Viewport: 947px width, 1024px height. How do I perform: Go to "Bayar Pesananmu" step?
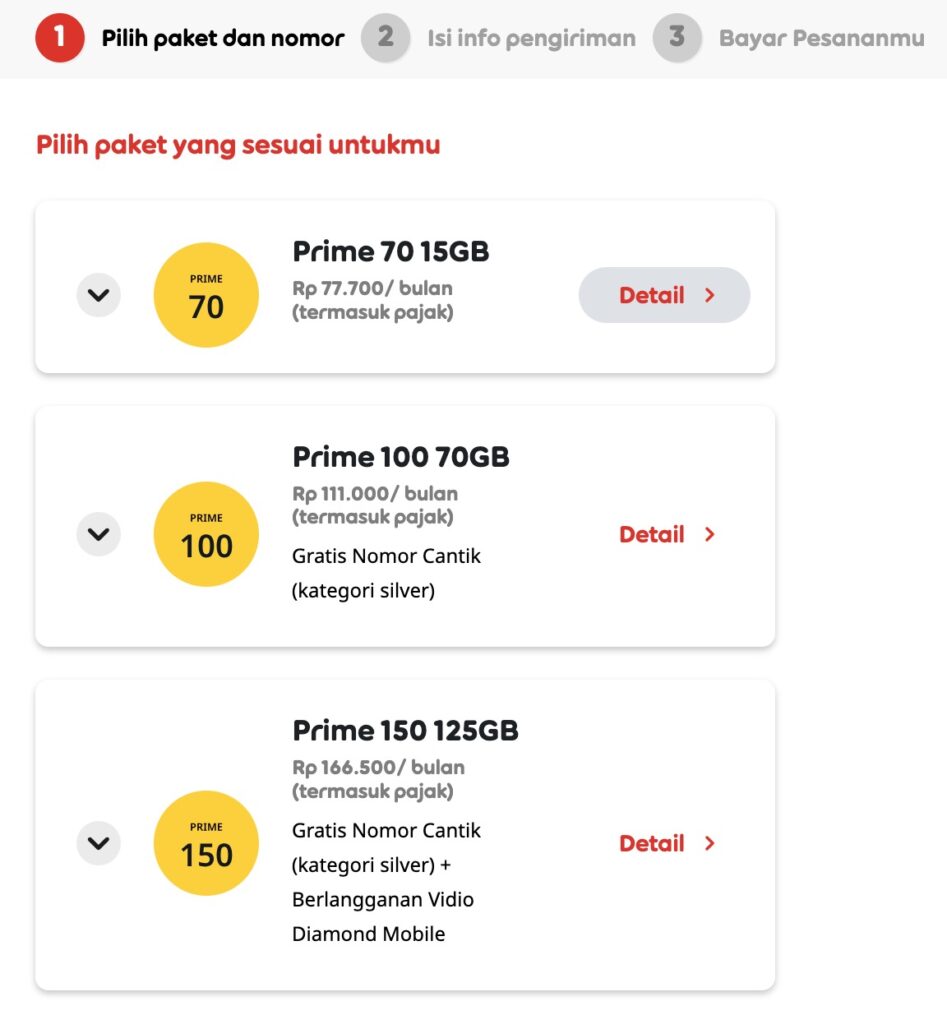pos(822,39)
